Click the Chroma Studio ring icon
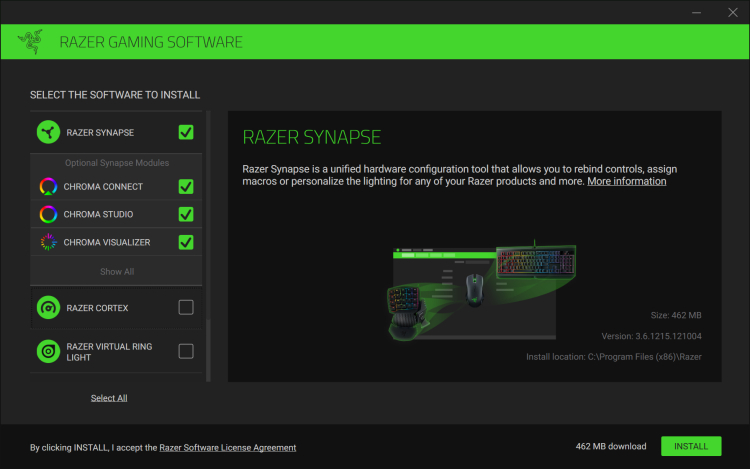This screenshot has height=469, width=750. pyautogui.click(x=48, y=214)
